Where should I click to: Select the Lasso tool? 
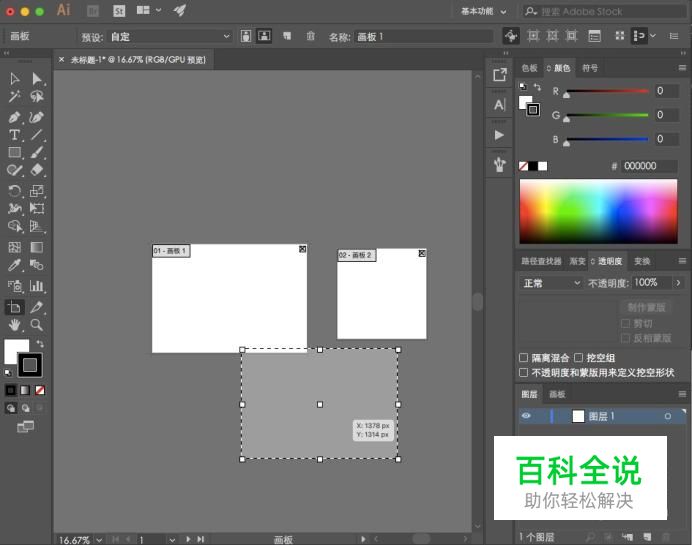coord(37,96)
